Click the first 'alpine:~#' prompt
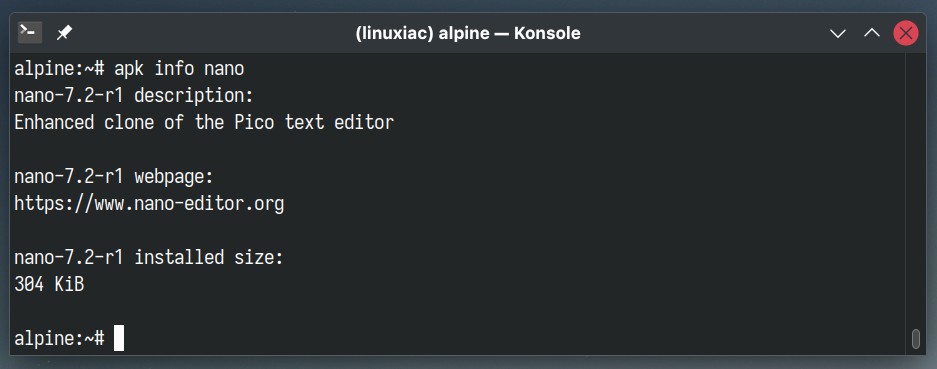The width and height of the screenshot is (937, 369). 59,69
